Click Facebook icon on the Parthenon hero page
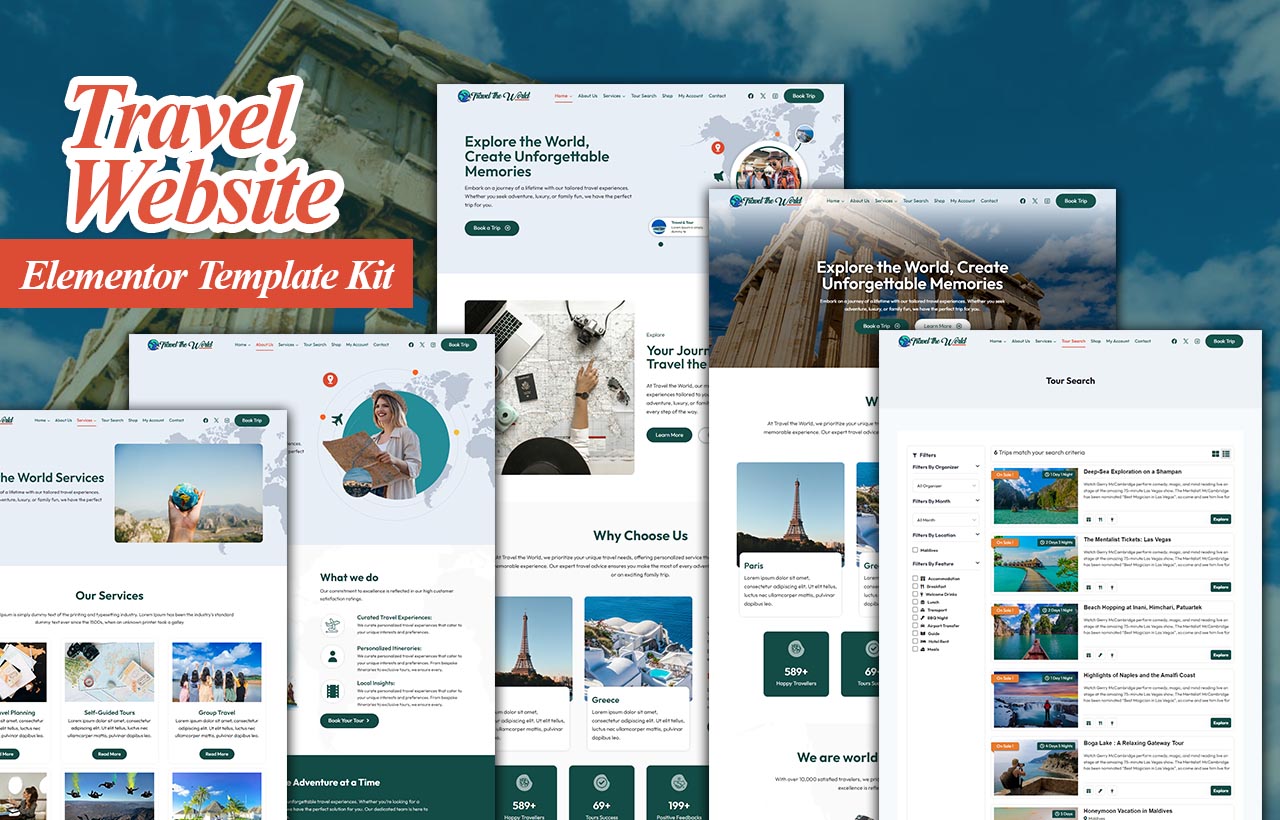The height and width of the screenshot is (820, 1280). tap(1022, 201)
